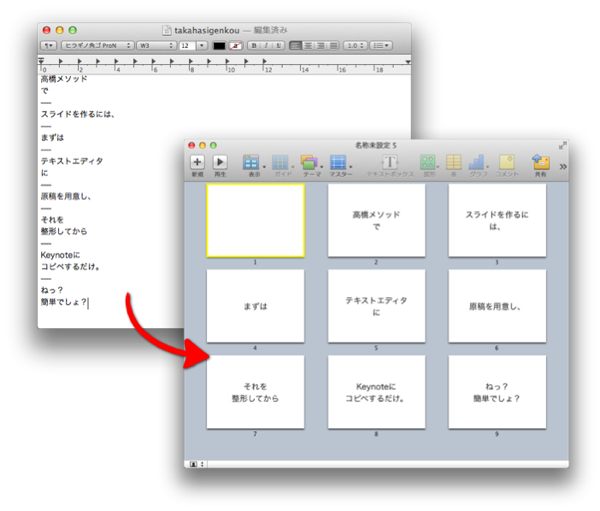The width and height of the screenshot is (600, 511).
Task: Enter full screen in Keynote window
Action: (x=562, y=145)
